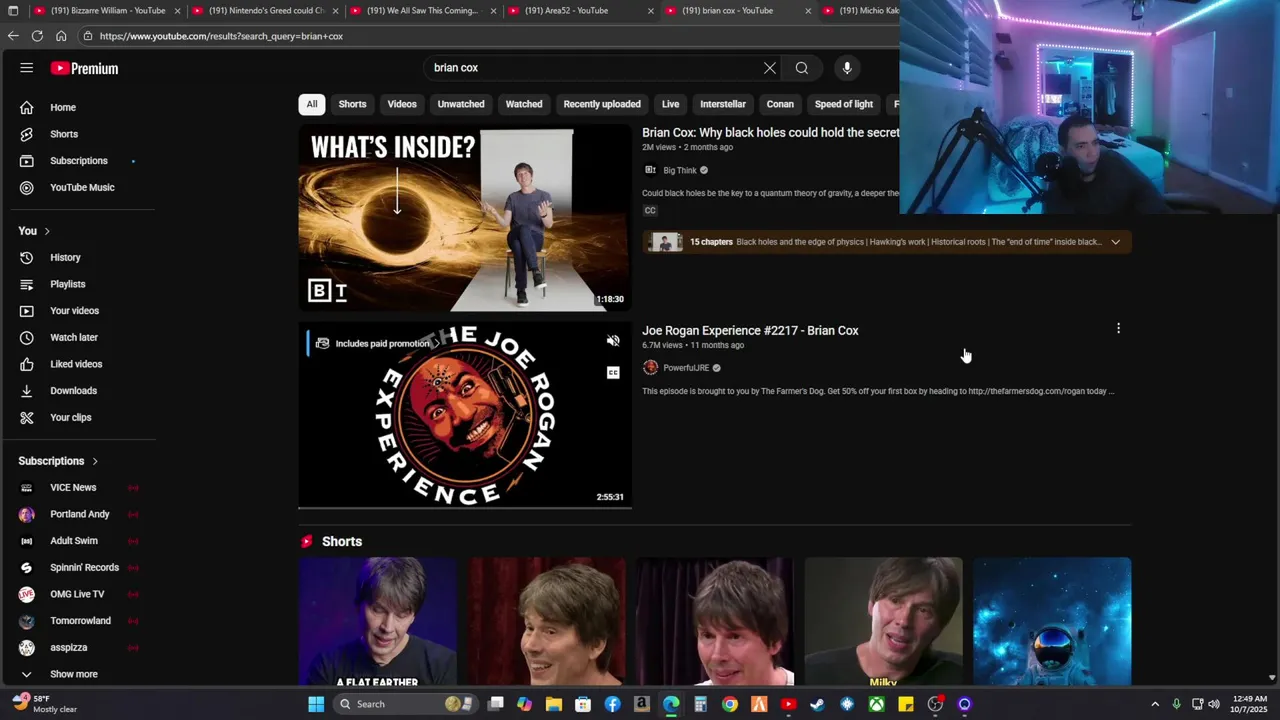
Task: Select the Live filter chip
Action: 671,104
